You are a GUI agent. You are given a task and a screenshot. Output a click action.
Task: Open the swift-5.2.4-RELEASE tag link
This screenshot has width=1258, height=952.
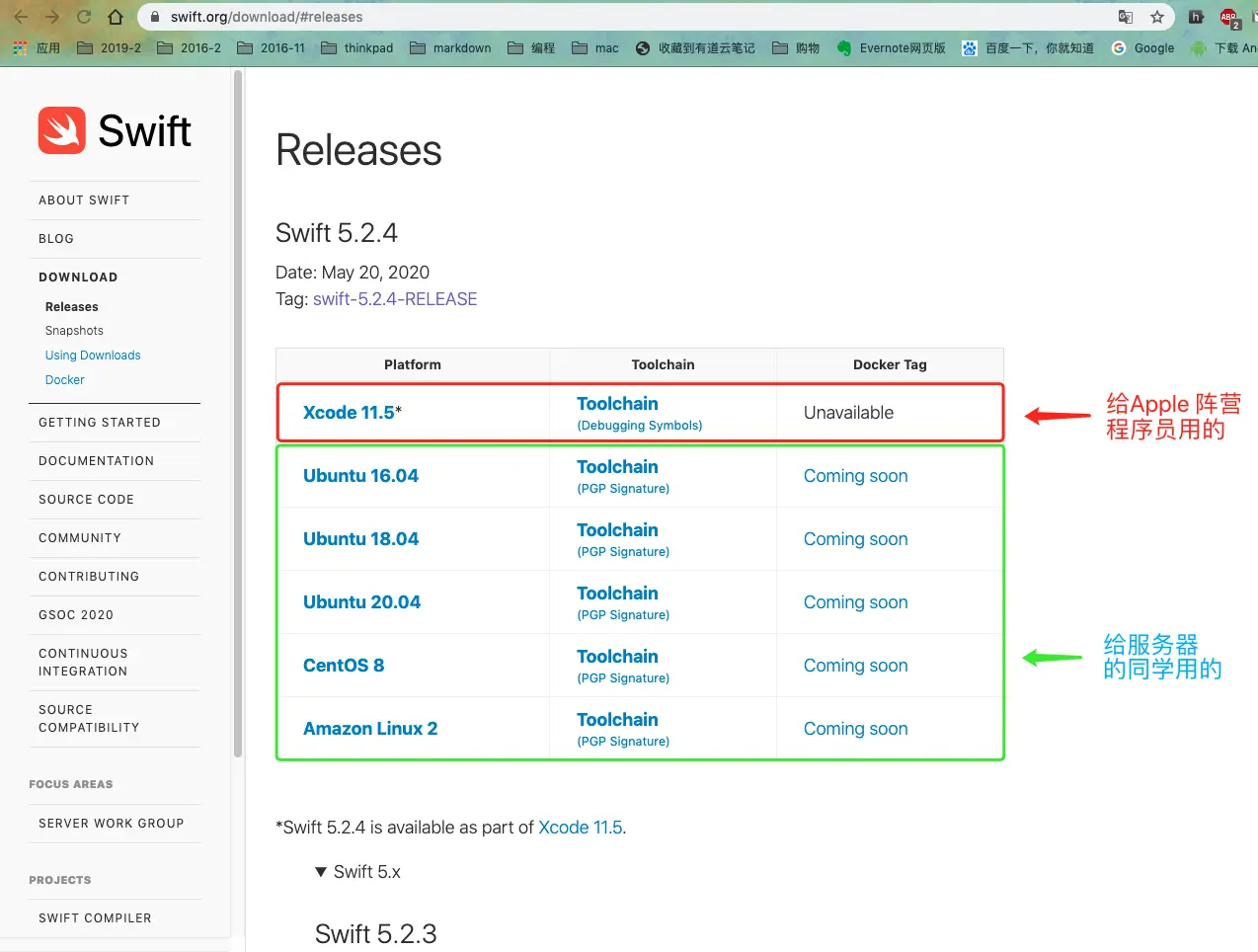pos(395,299)
